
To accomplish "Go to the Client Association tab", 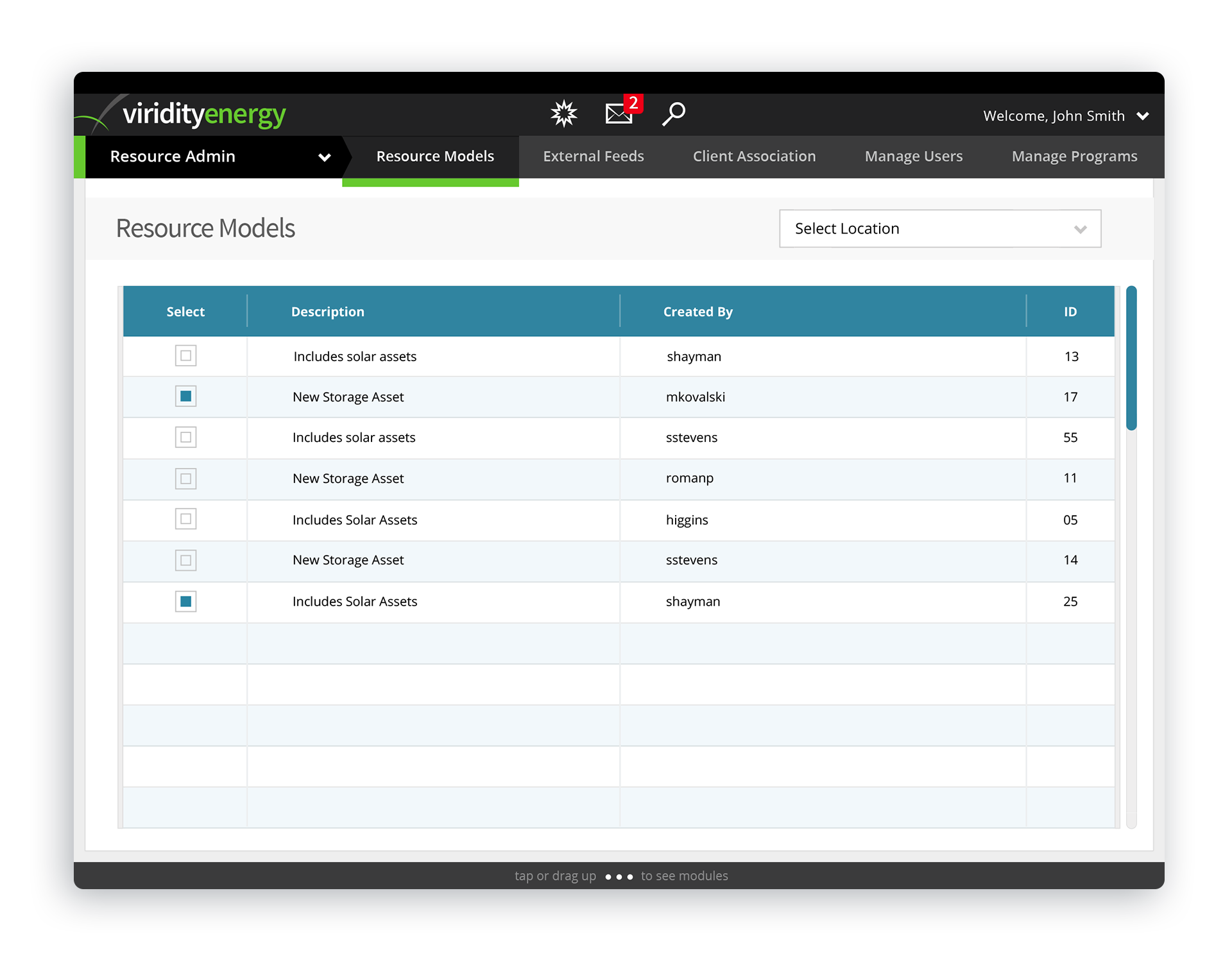I will click(x=754, y=157).
